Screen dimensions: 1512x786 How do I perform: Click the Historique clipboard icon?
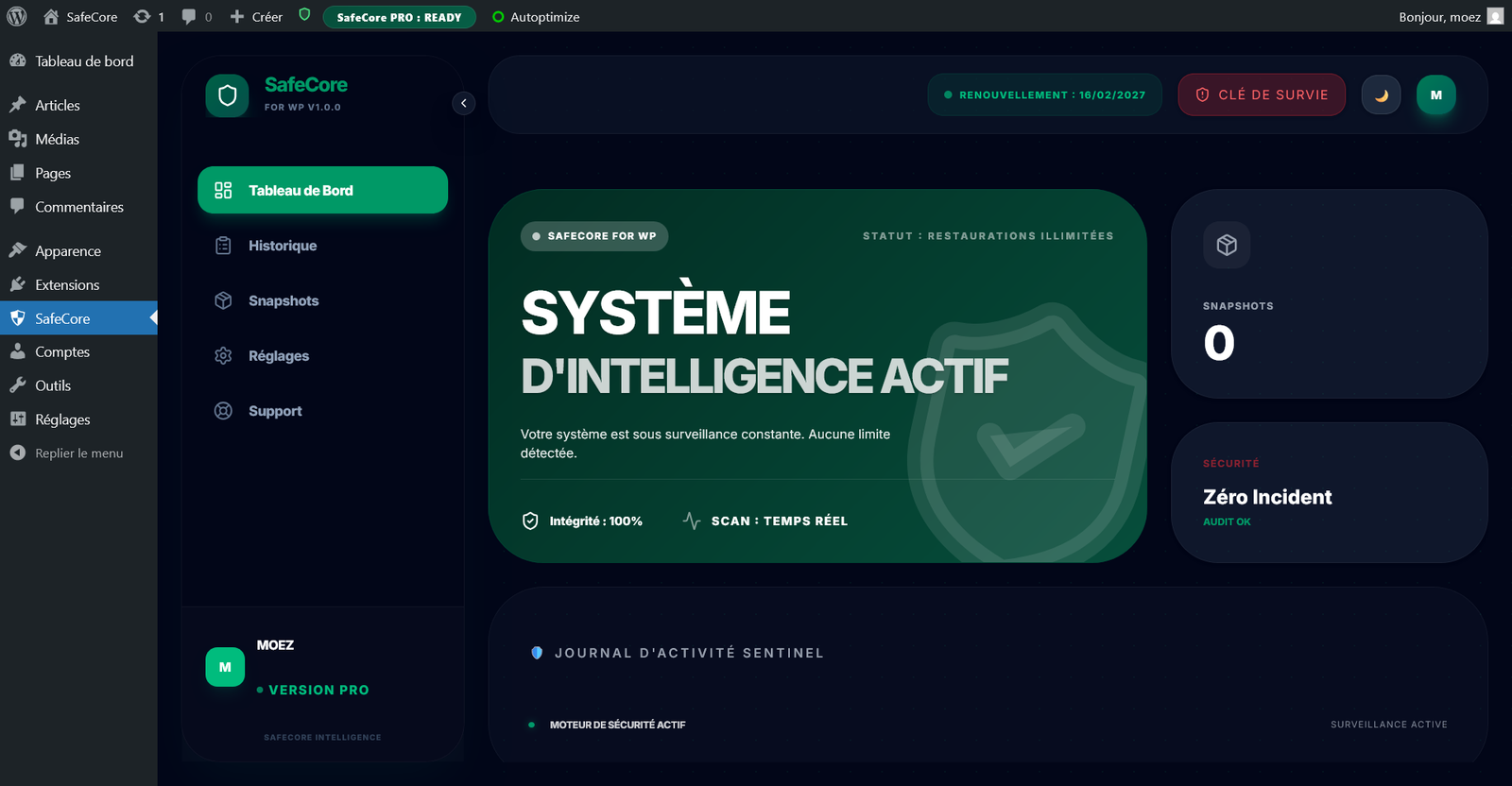coord(223,246)
